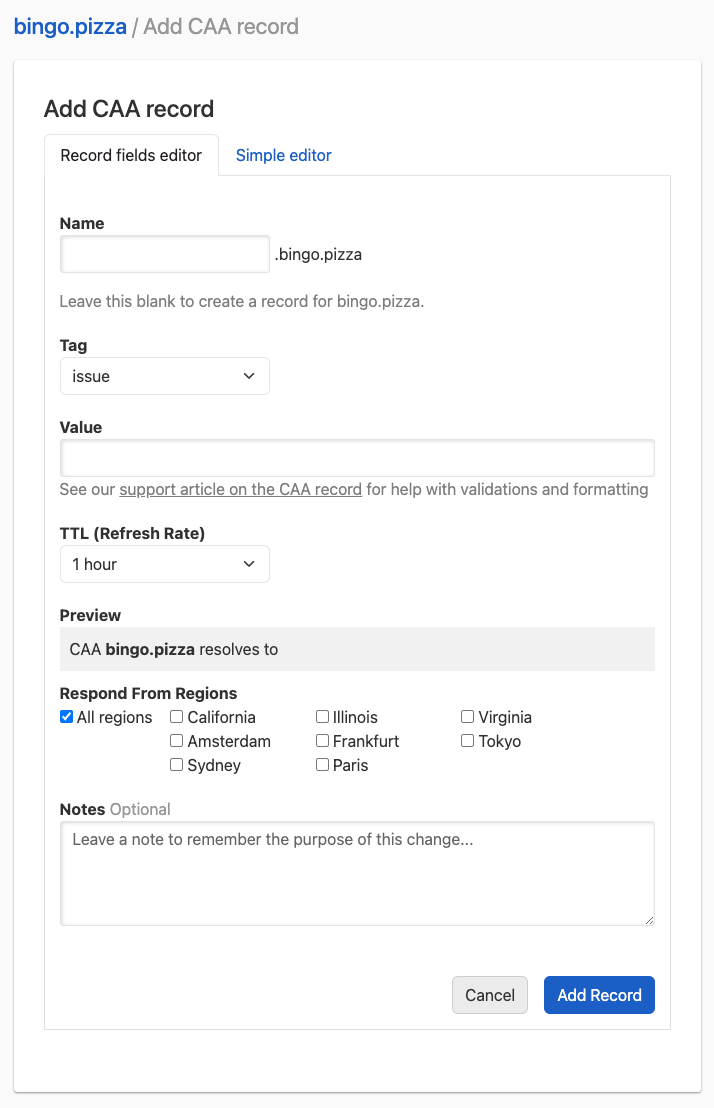The image size is (714, 1108).
Task: Enable responding from Virginia
Action: (467, 717)
